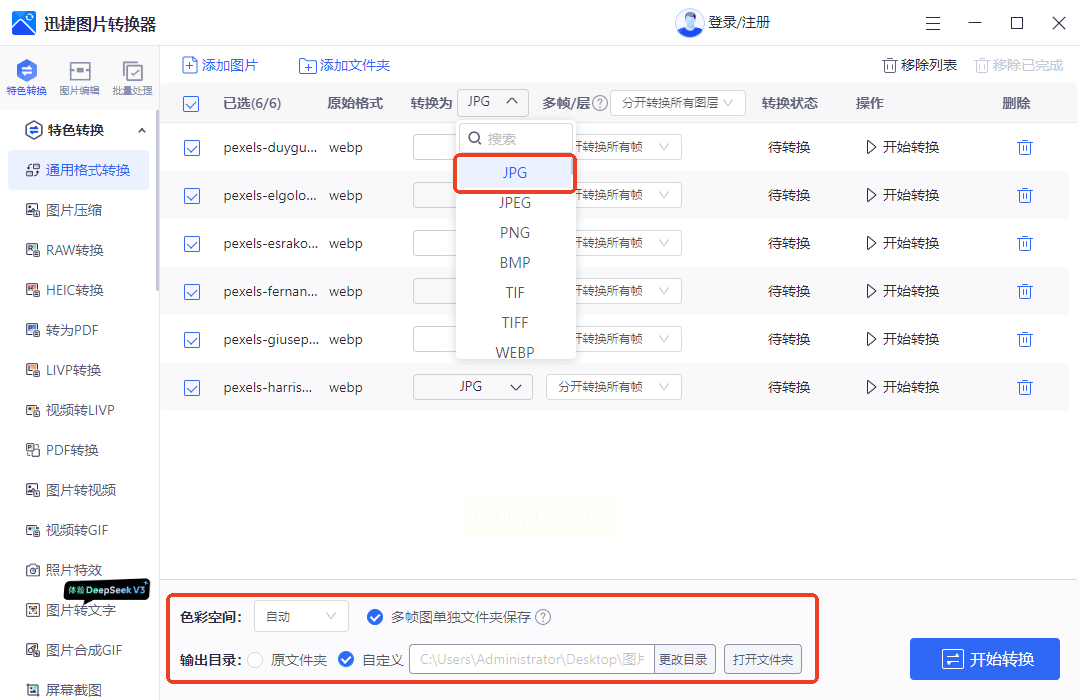The height and width of the screenshot is (700, 1080).
Task: Click the 添加文件夹 add folder icon
Action: coord(308,66)
